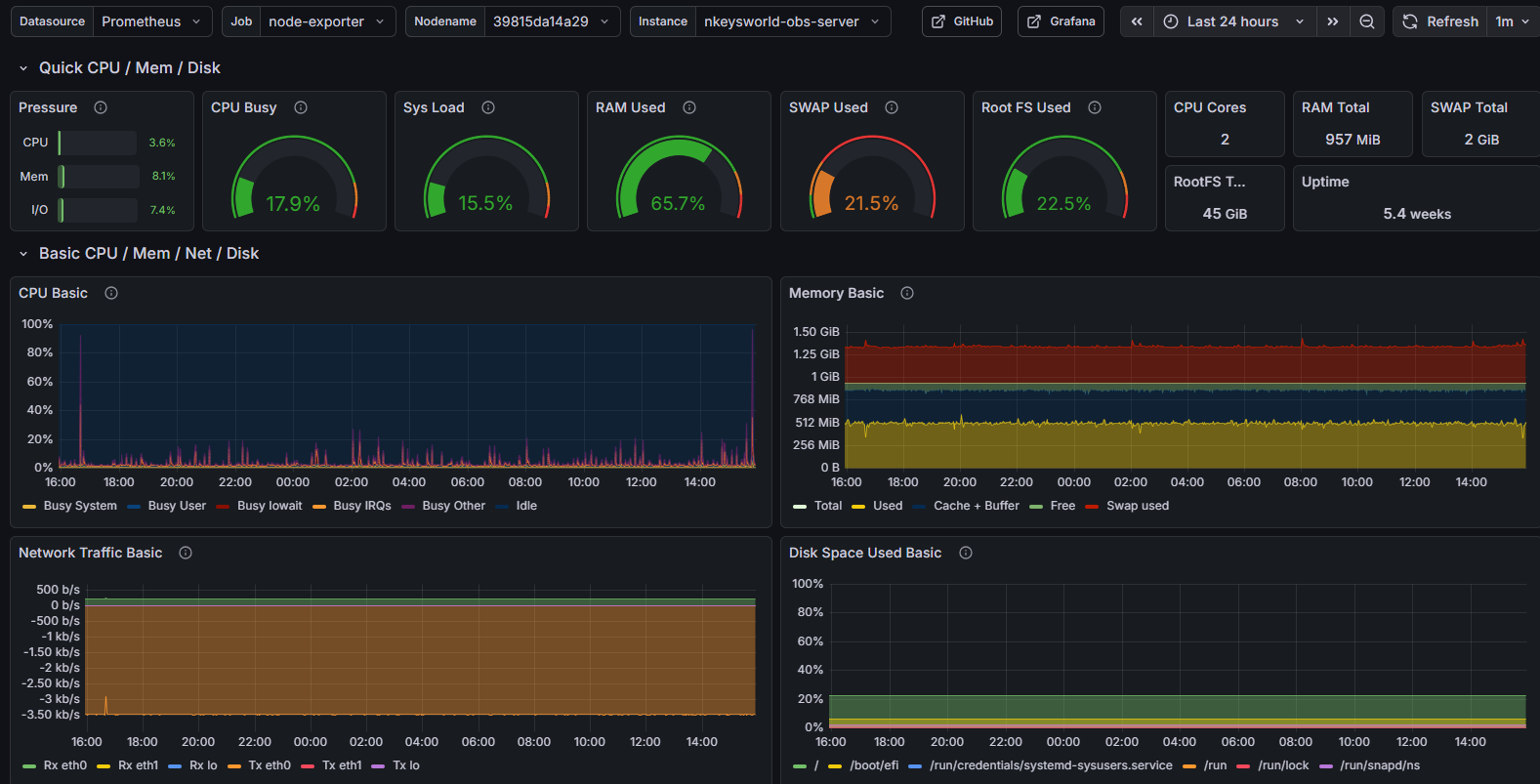The height and width of the screenshot is (784, 1540).
Task: Click the zoom out time range icon
Action: click(1367, 21)
